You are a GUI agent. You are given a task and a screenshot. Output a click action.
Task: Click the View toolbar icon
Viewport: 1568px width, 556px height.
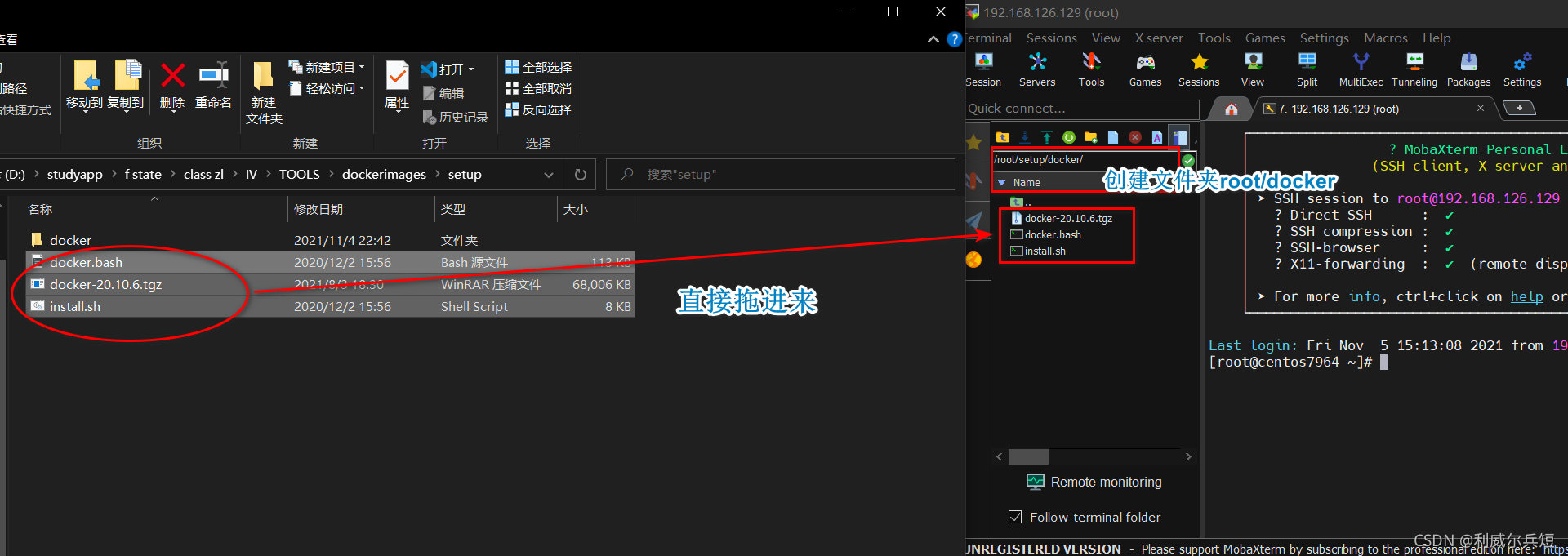click(x=1253, y=69)
